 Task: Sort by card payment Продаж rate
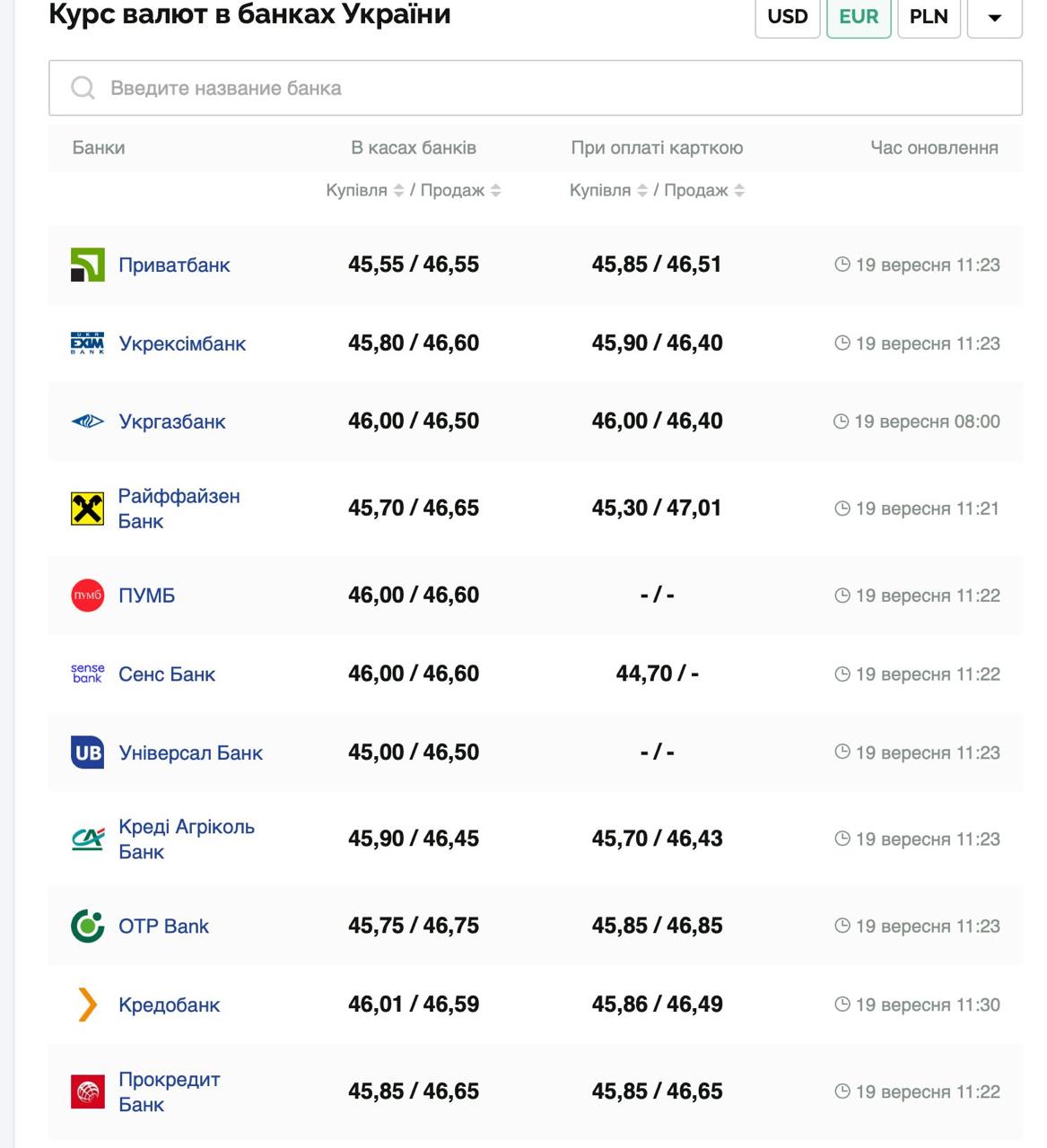click(739, 190)
